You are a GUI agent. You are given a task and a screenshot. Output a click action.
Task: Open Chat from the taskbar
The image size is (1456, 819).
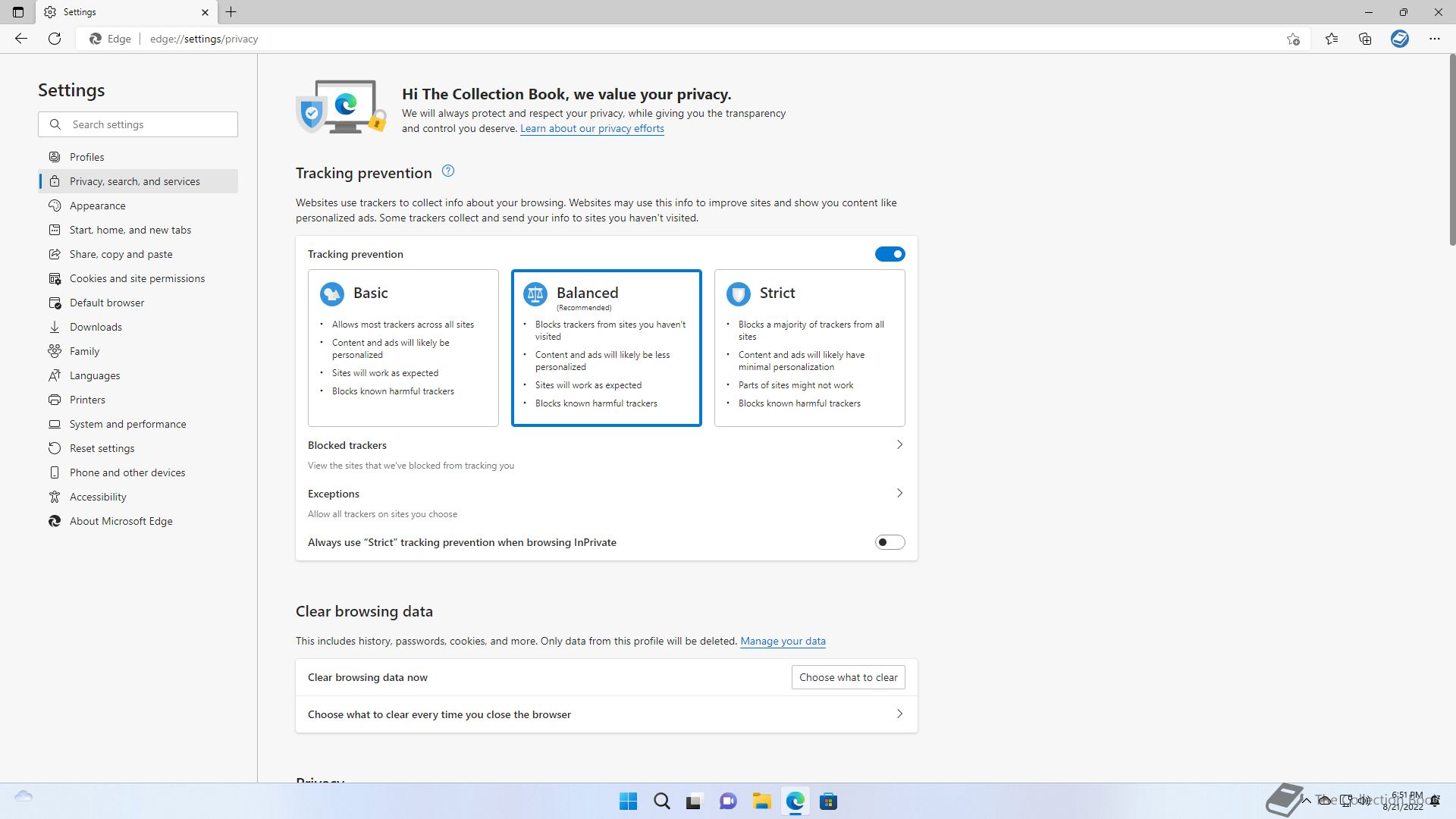729,802
